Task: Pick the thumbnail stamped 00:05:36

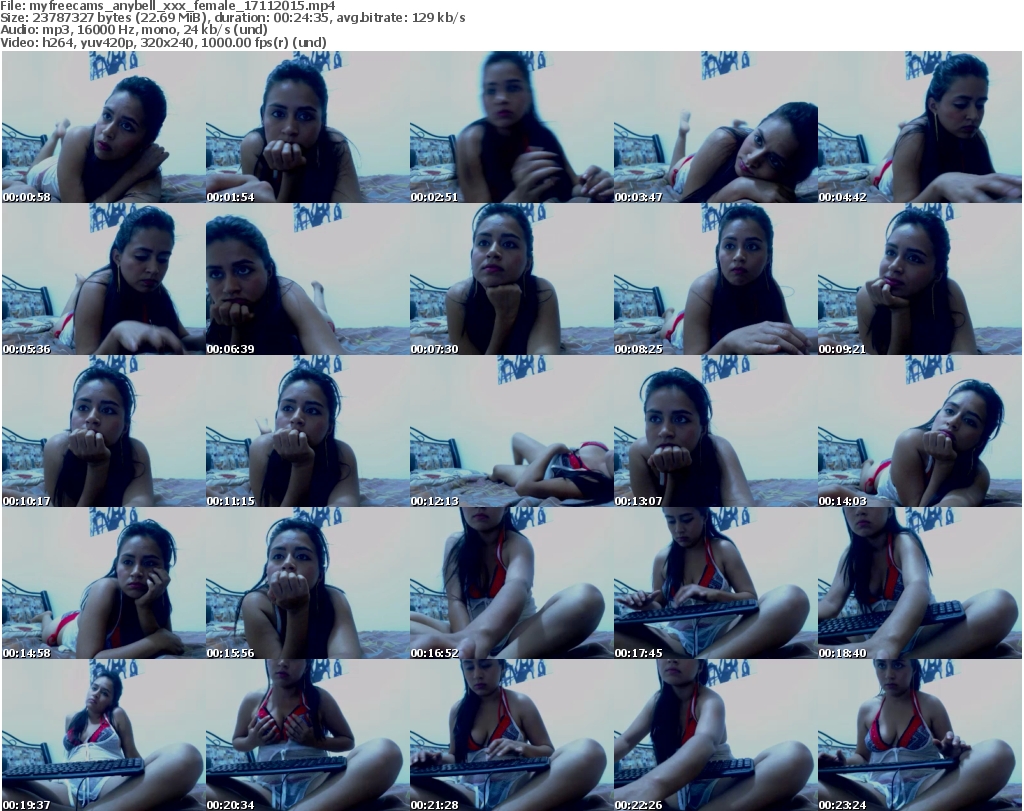Action: pyautogui.click(x=103, y=279)
